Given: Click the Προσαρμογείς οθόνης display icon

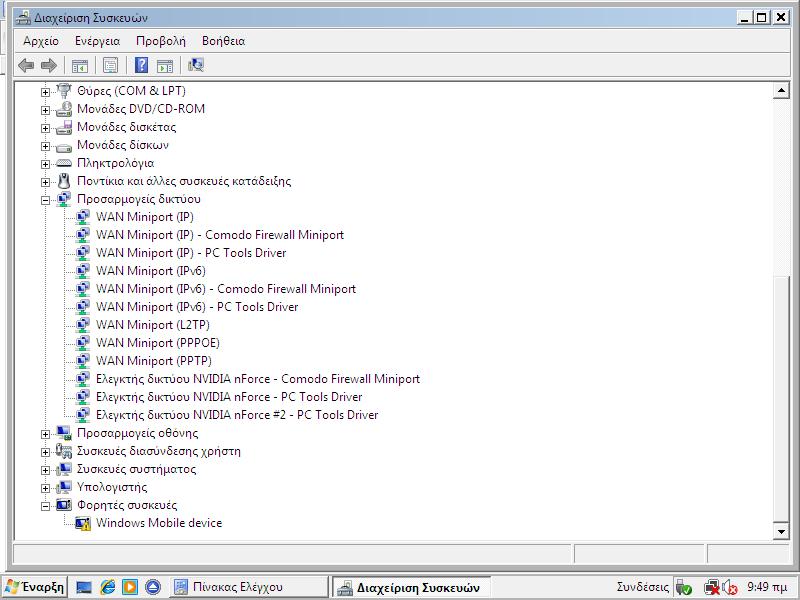Looking at the screenshot, I should point(64,433).
